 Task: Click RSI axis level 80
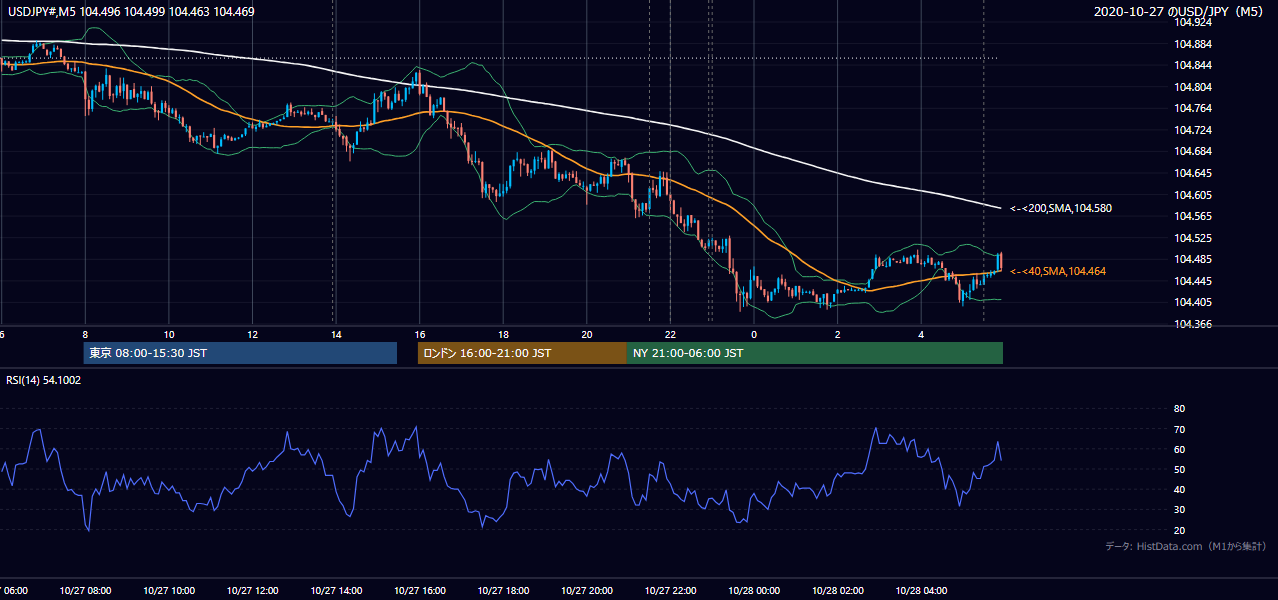(x=1179, y=409)
